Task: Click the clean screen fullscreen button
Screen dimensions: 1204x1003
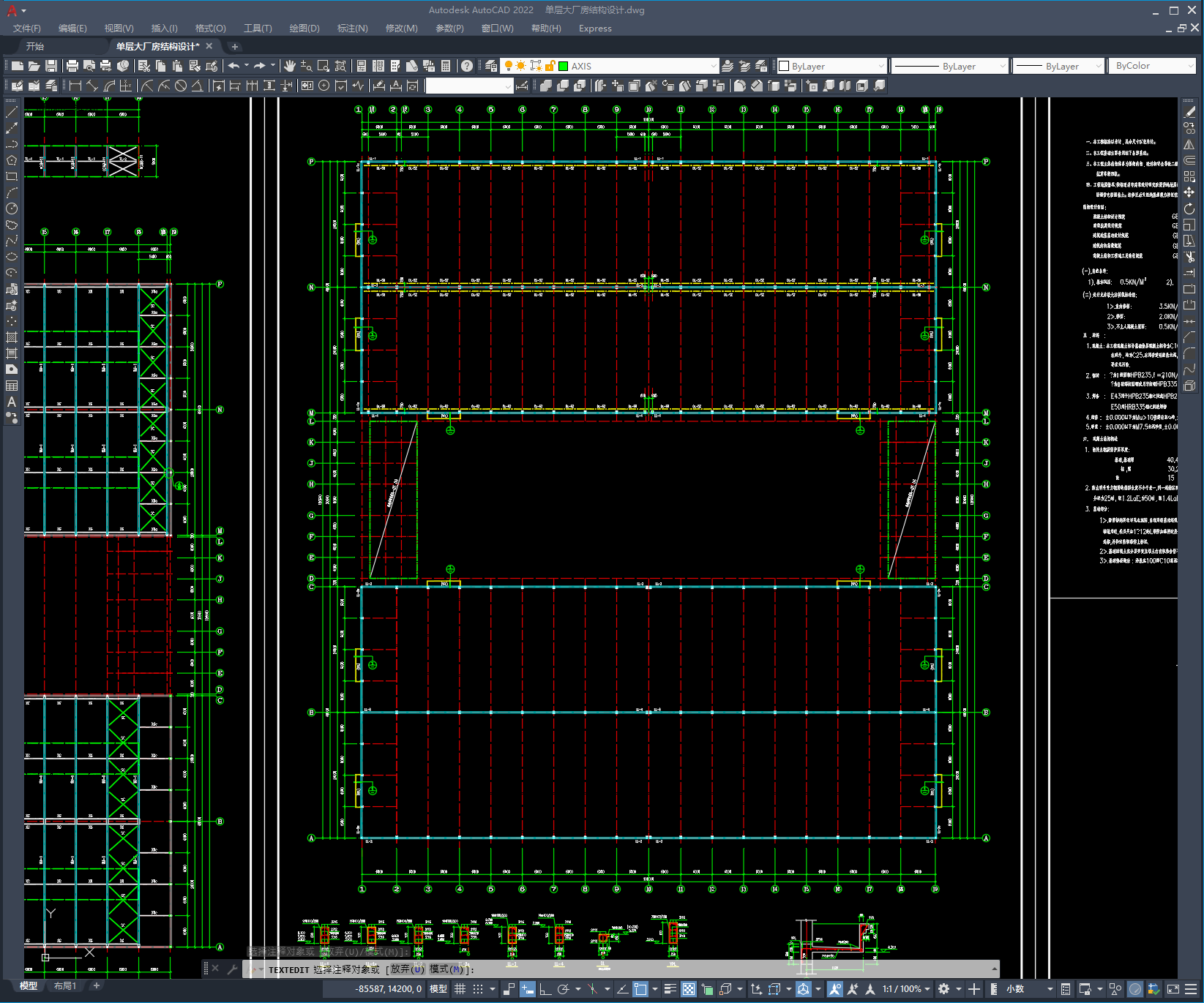Action: (x=1173, y=989)
